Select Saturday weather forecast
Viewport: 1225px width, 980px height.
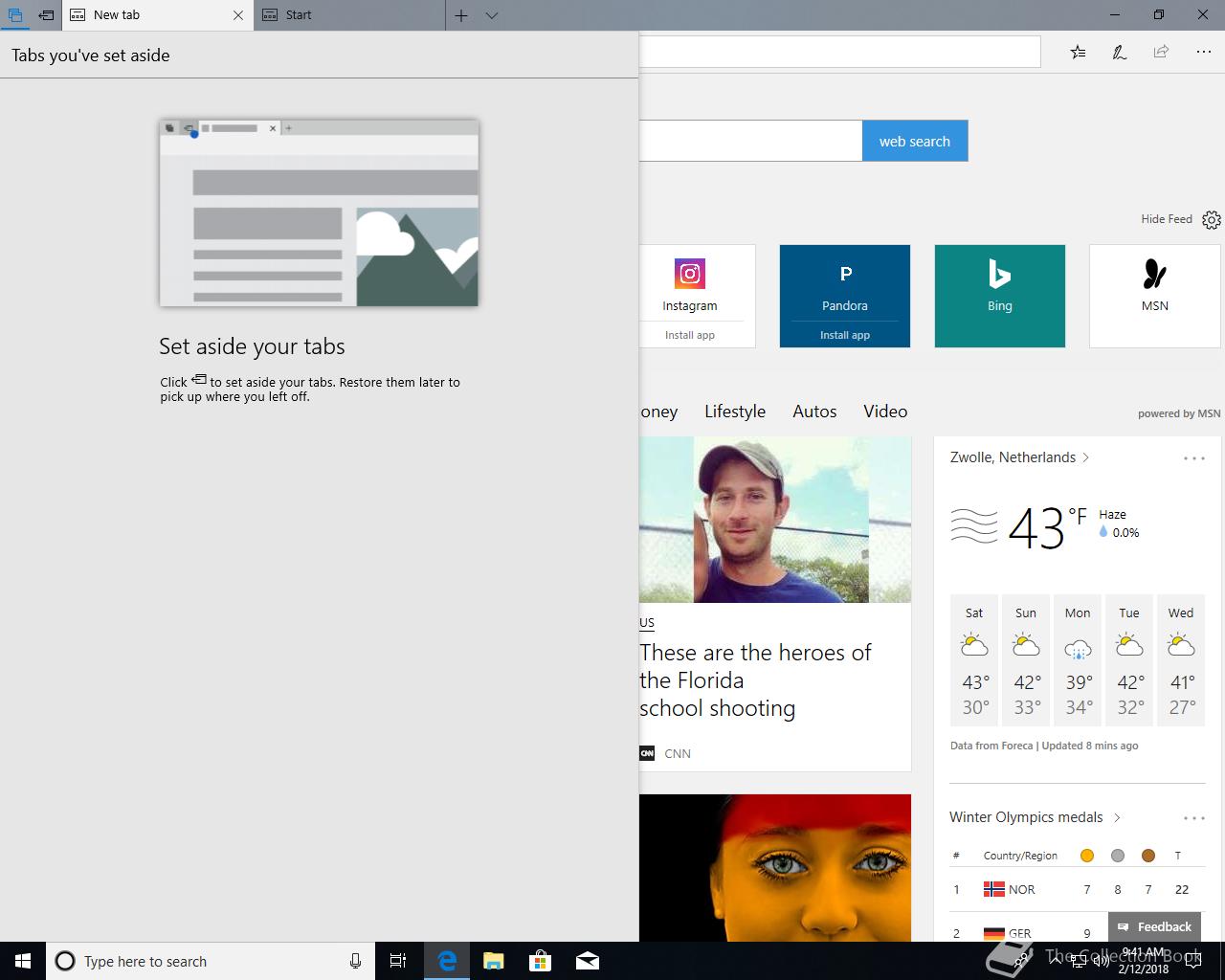(x=974, y=660)
